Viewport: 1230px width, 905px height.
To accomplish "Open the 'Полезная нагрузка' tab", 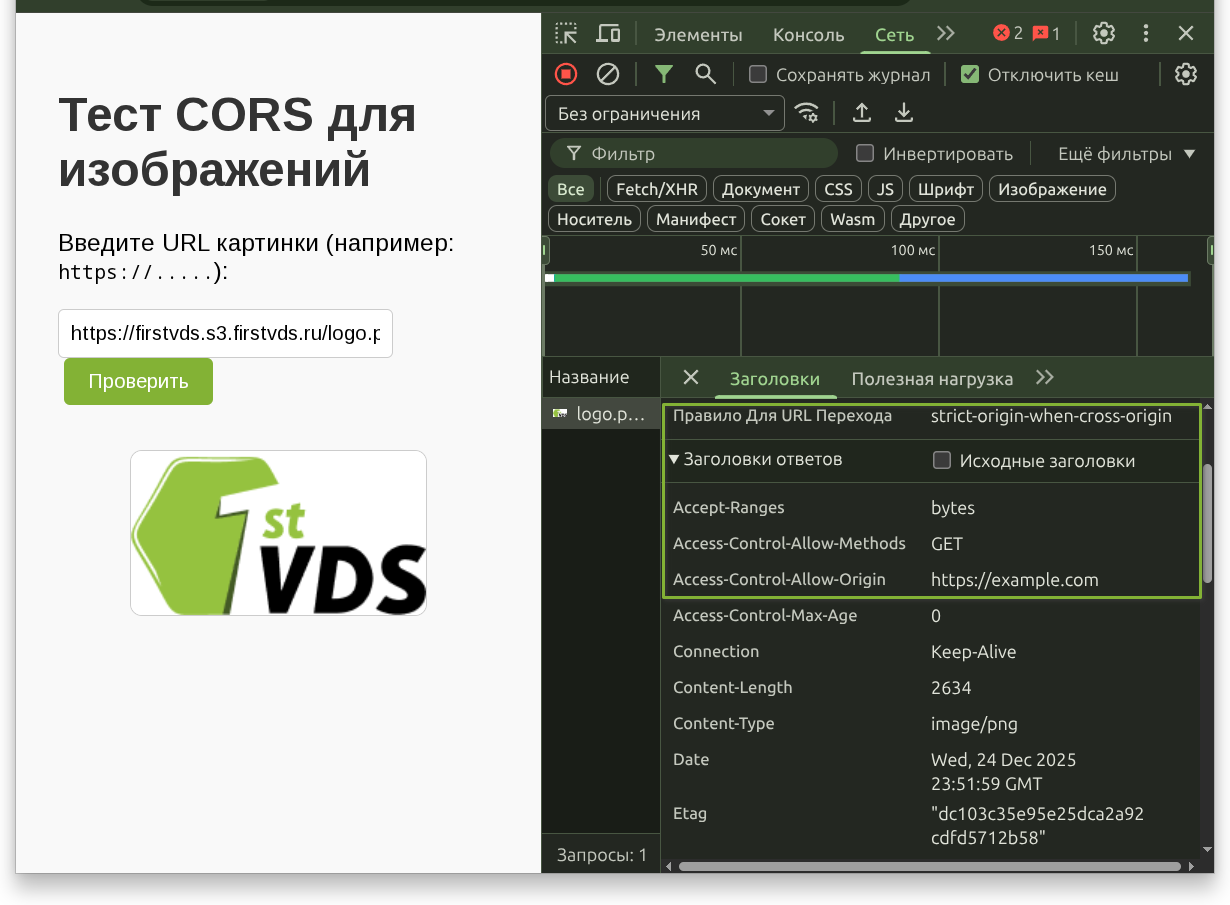I will [931, 379].
